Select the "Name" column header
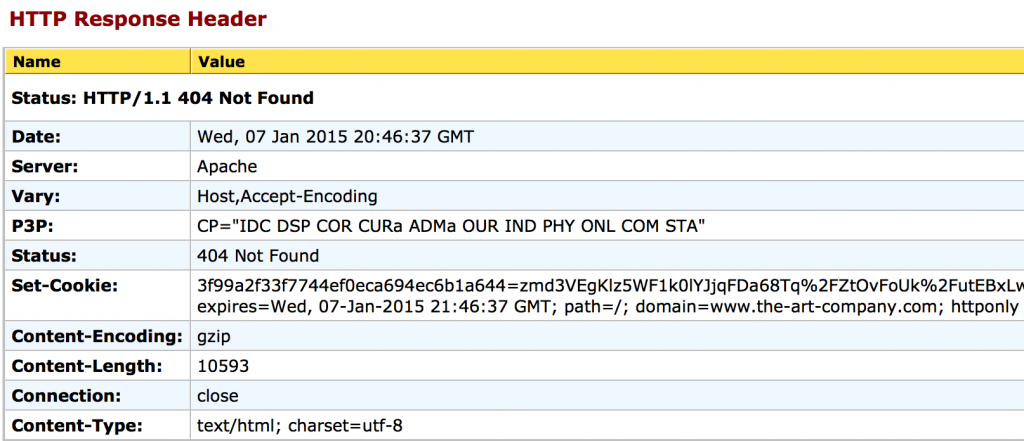This screenshot has height=441, width=1024. point(37,62)
